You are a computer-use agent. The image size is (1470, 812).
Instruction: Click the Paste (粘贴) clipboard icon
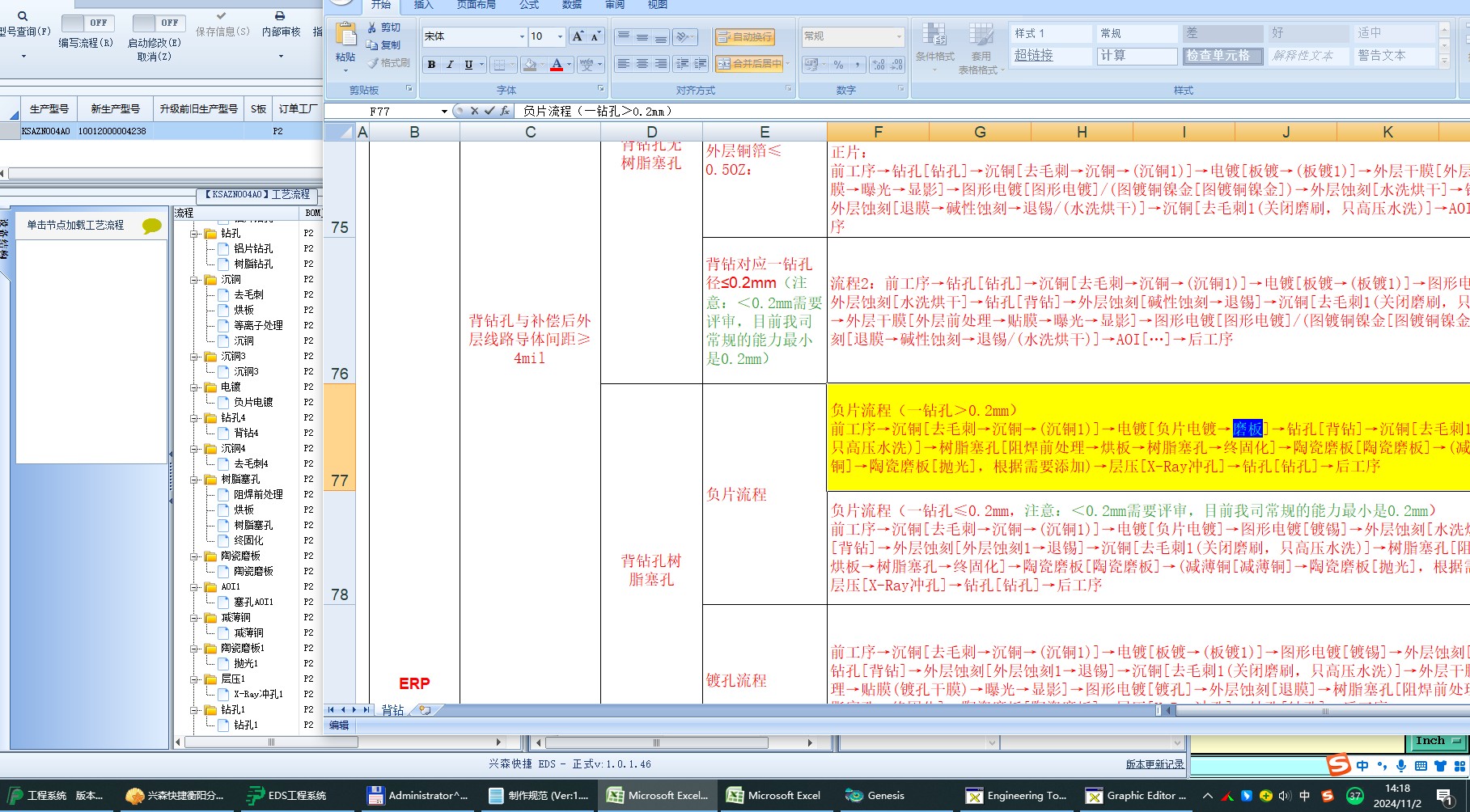click(x=345, y=35)
